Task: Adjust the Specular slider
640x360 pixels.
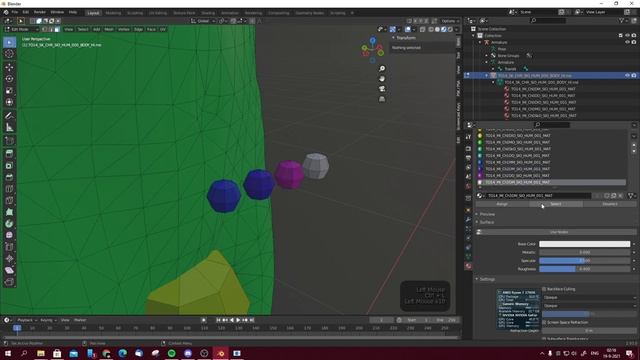Action: [584, 260]
